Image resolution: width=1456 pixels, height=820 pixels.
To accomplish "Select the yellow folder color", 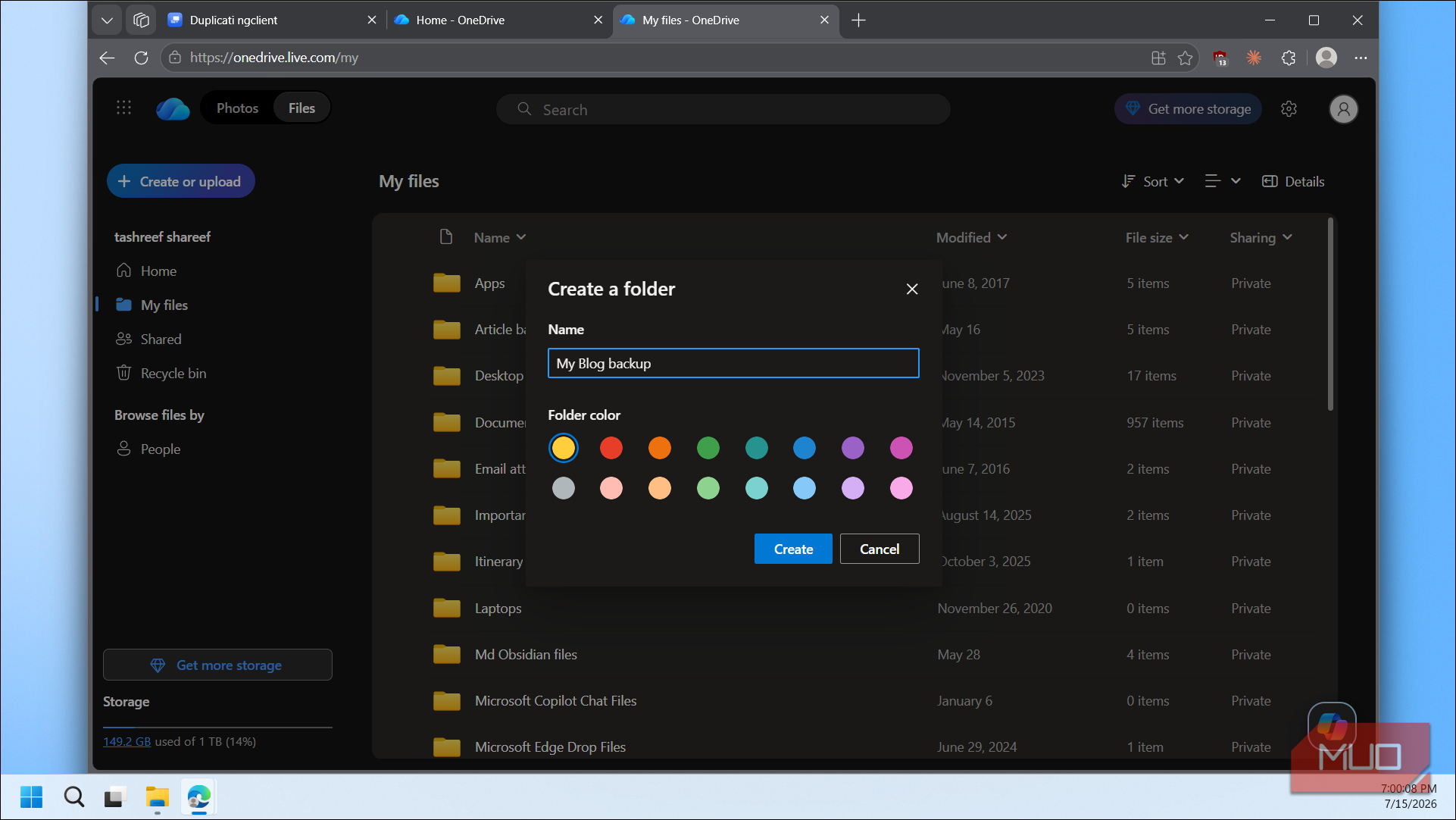I will tap(563, 448).
